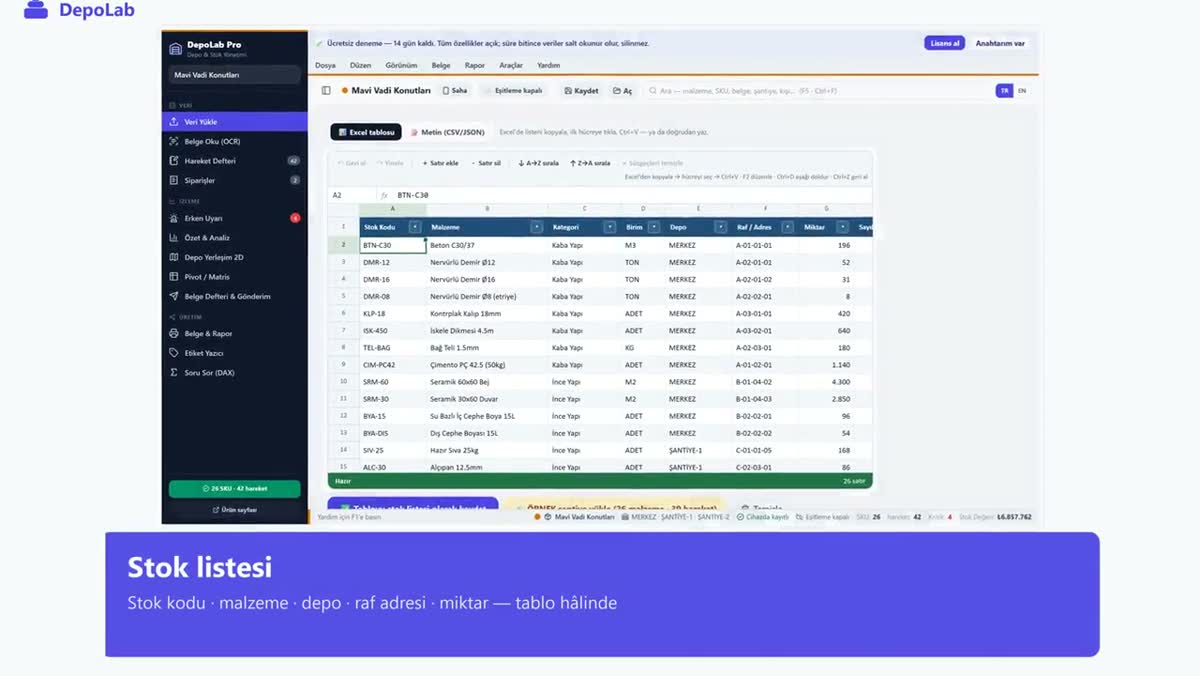Open Miktar column filter dropdown
The image size is (1200, 676).
tap(843, 227)
